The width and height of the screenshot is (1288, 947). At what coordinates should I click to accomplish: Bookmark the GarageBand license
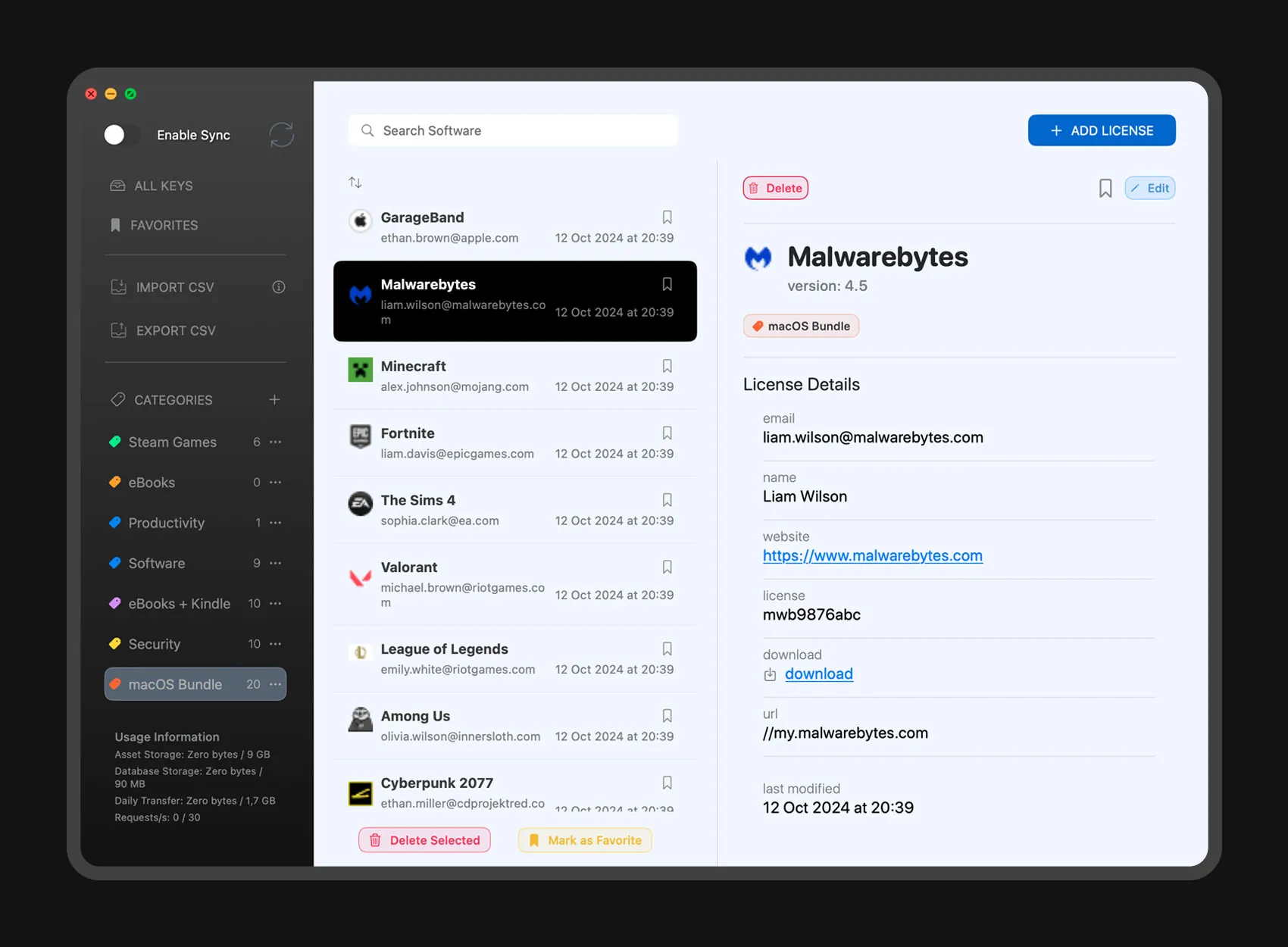point(667,217)
